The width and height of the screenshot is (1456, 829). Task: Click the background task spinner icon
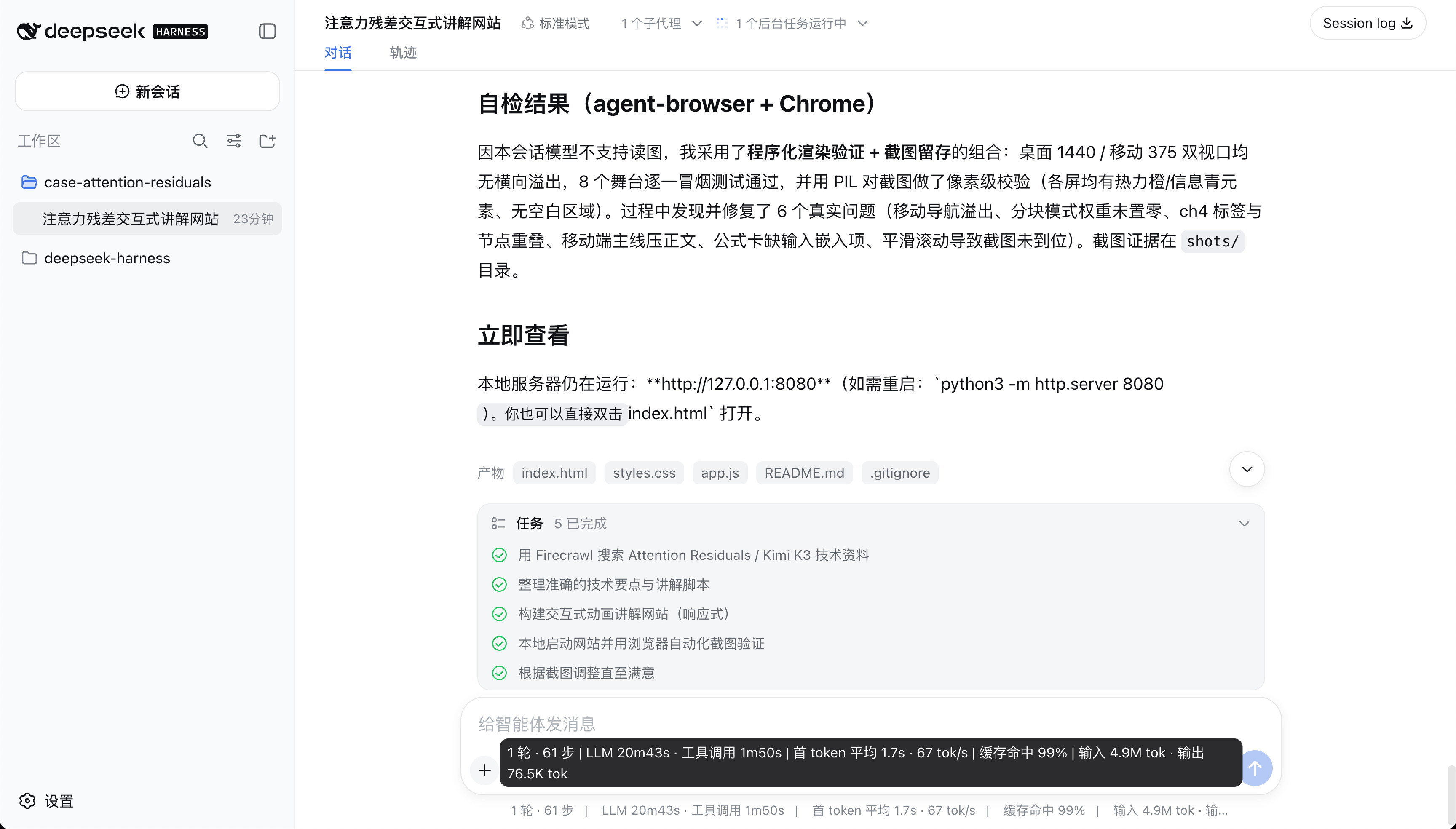coord(722,23)
